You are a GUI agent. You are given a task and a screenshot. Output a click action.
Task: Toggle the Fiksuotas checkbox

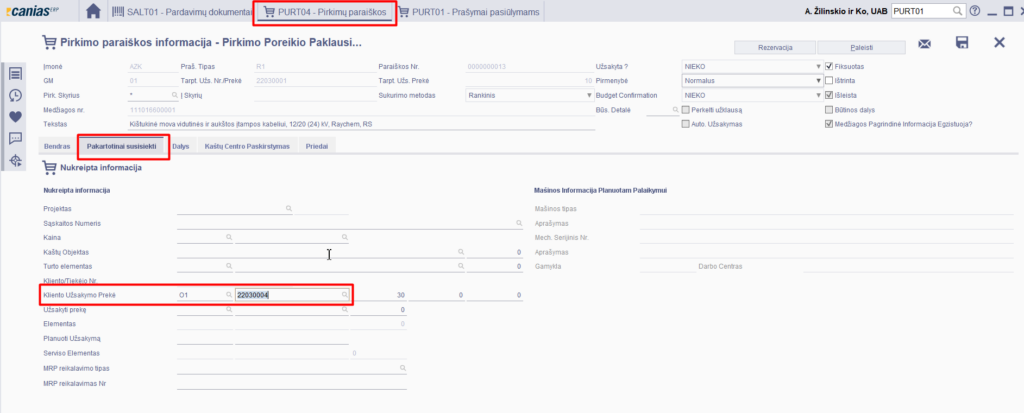pos(828,65)
